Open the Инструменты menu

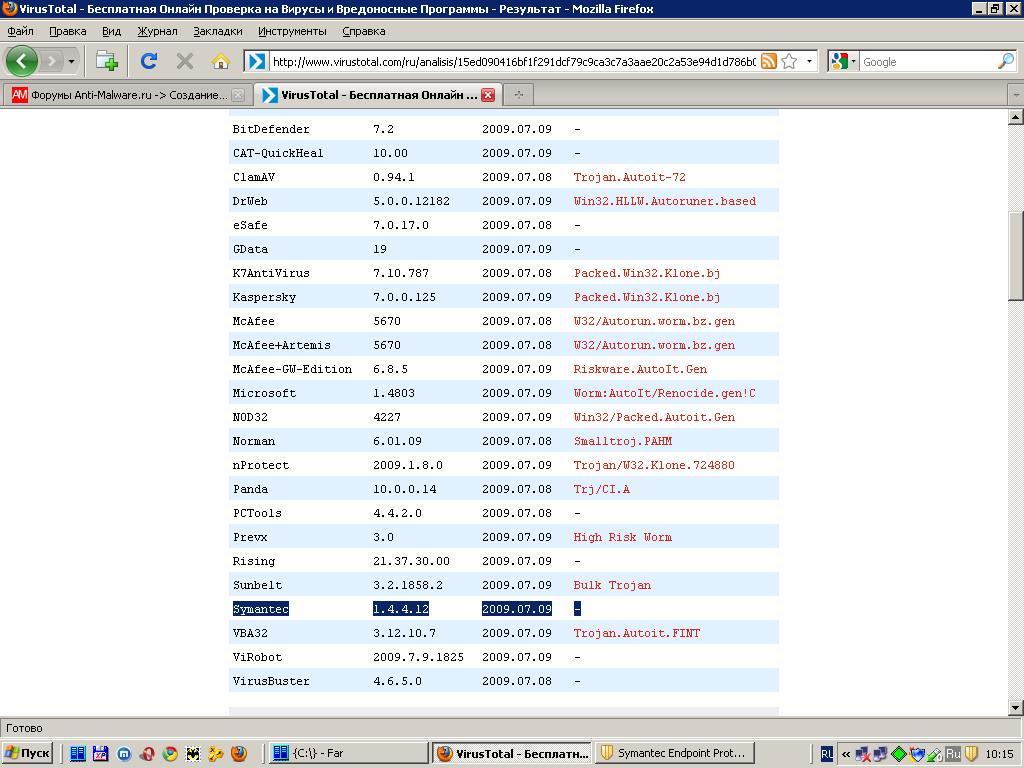(x=292, y=31)
